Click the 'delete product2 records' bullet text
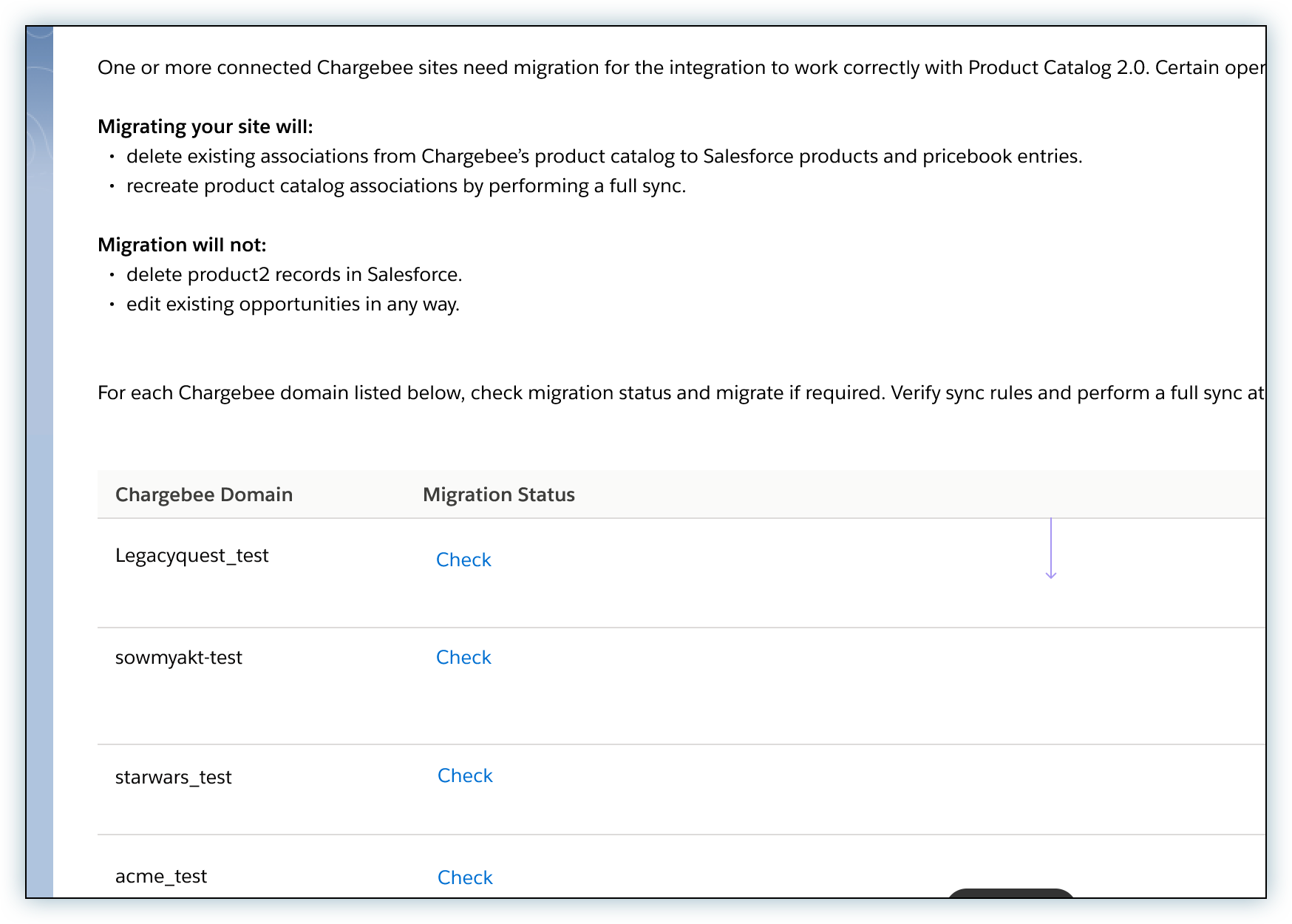The image size is (1292, 924). 294,275
